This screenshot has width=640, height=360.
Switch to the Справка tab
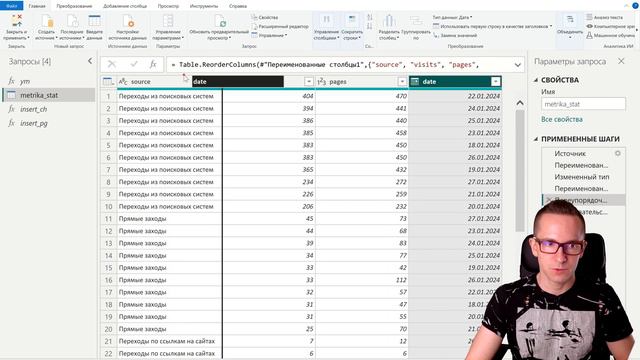click(238, 6)
